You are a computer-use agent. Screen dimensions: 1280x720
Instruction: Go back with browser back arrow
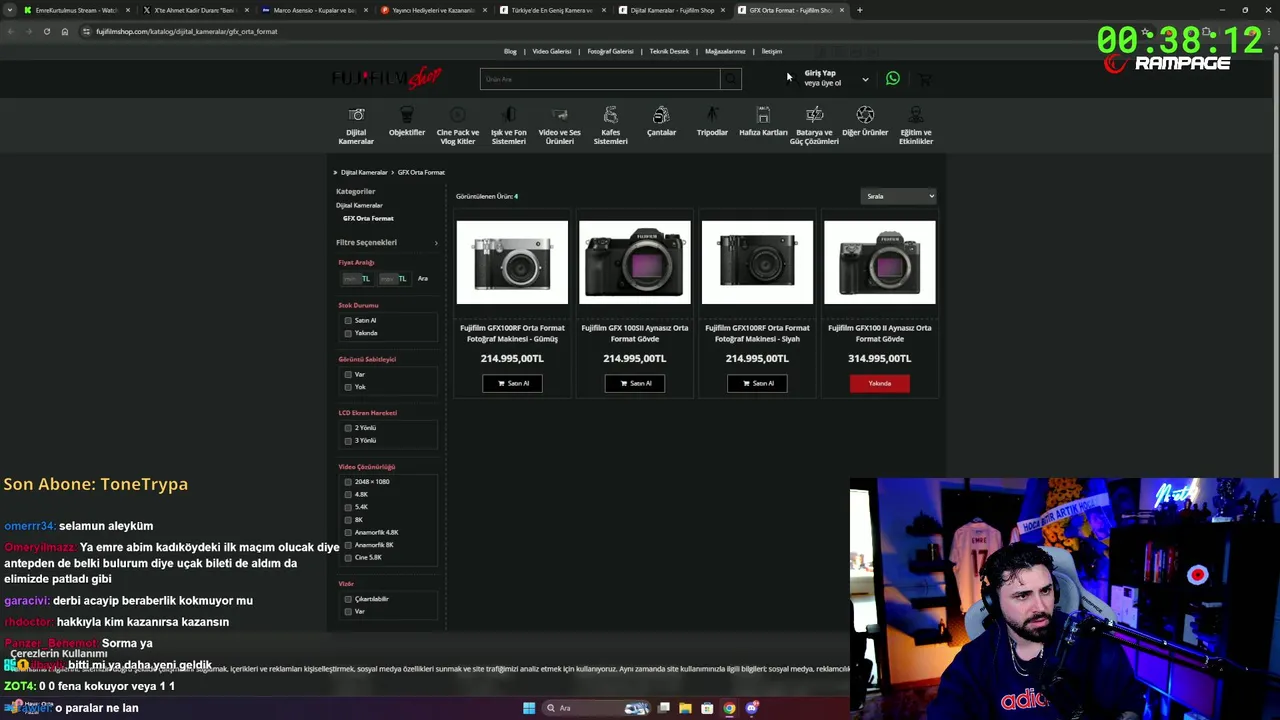click(10, 31)
